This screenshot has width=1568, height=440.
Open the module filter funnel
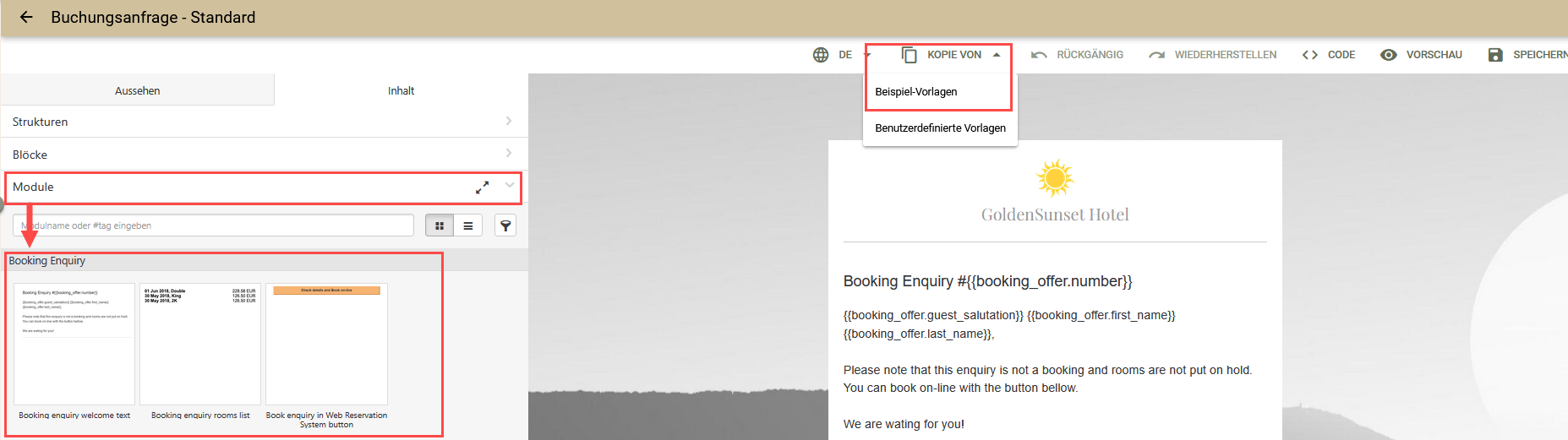(505, 225)
